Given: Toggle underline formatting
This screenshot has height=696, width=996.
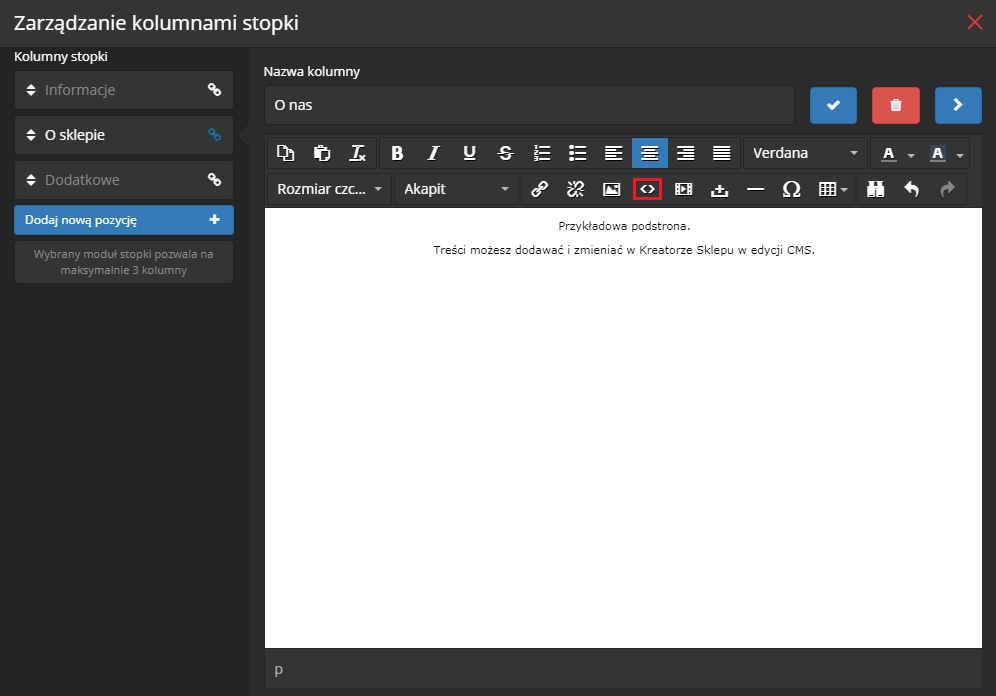Looking at the screenshot, I should pos(469,153).
